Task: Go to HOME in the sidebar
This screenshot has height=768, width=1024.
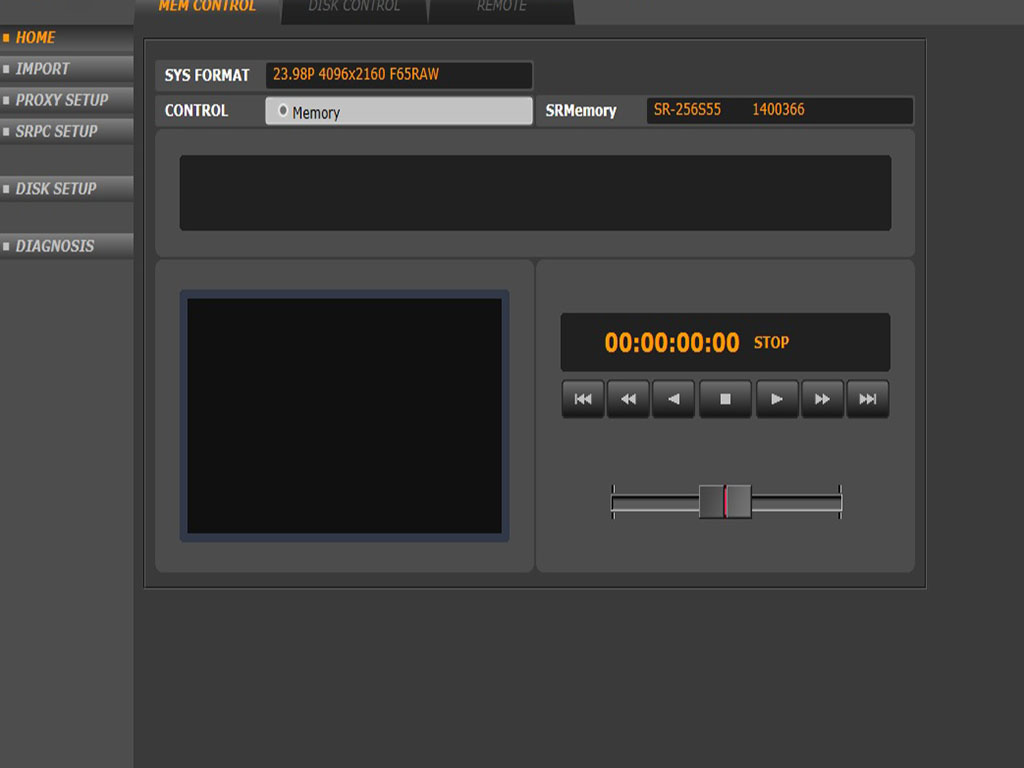Action: 36,38
